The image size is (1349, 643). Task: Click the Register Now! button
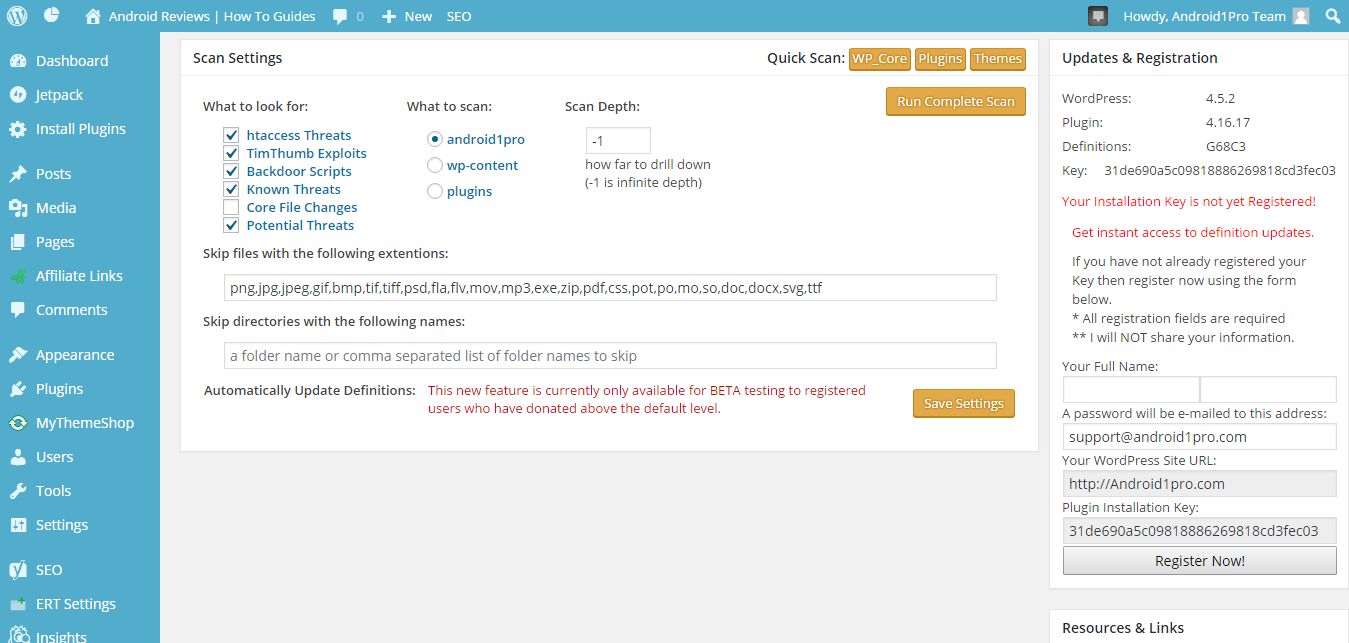[1200, 561]
